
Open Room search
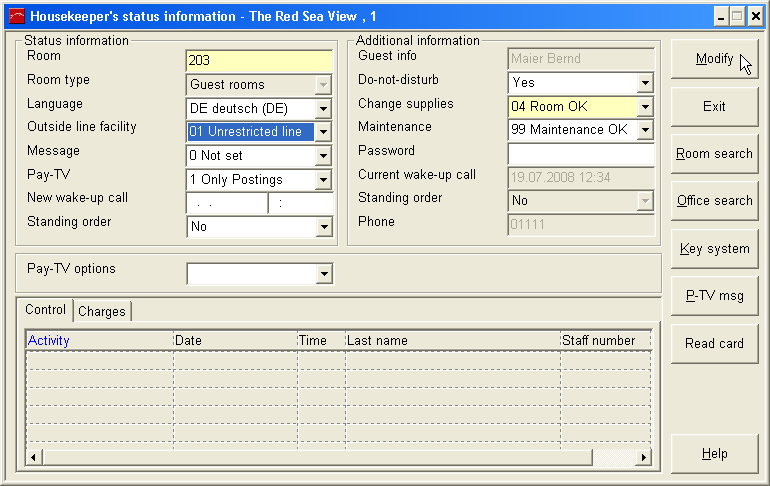pyautogui.click(x=714, y=154)
